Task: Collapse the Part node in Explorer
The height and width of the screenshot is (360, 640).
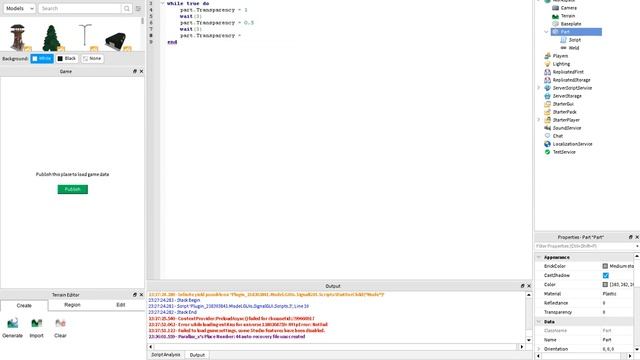Action: (x=546, y=32)
